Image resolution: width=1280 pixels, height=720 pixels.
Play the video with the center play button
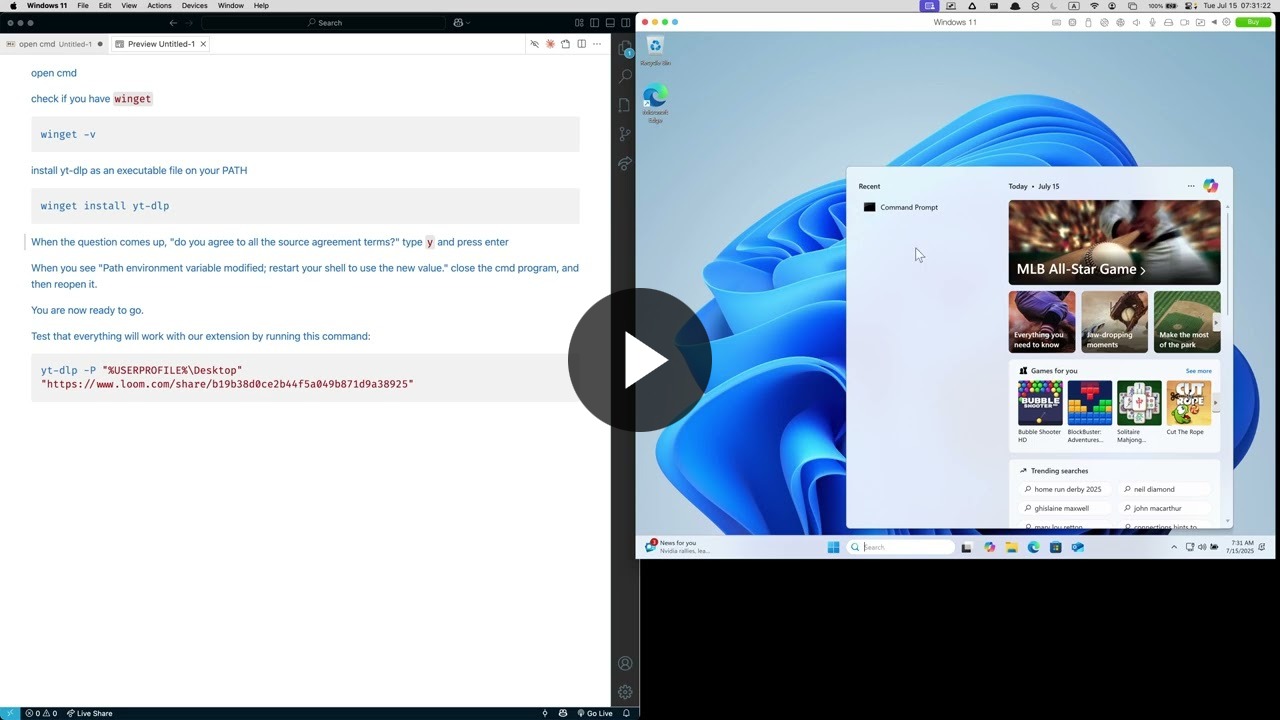[x=640, y=360]
